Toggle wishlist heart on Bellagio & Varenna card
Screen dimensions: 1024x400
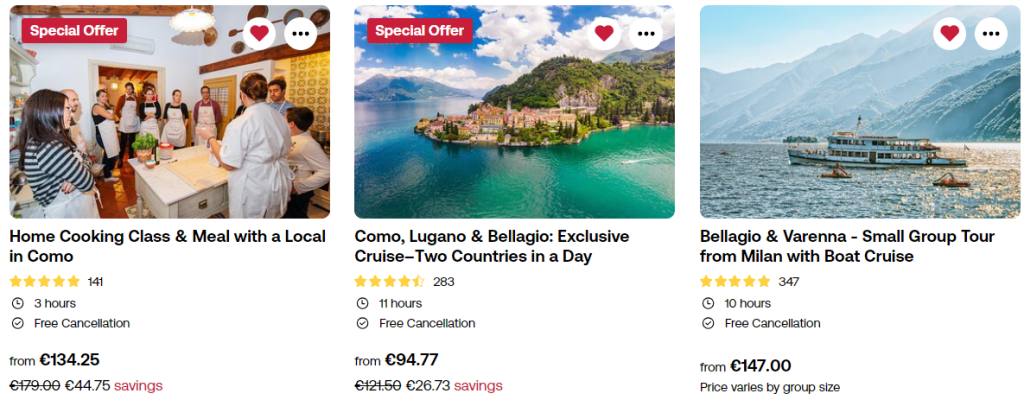949,33
